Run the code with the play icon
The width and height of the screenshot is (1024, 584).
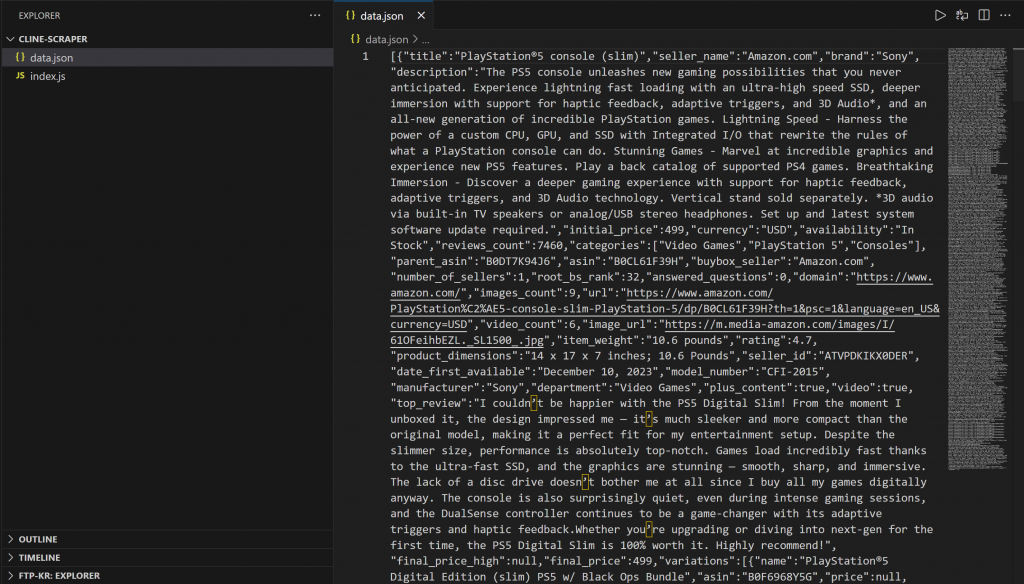pyautogui.click(x=940, y=15)
